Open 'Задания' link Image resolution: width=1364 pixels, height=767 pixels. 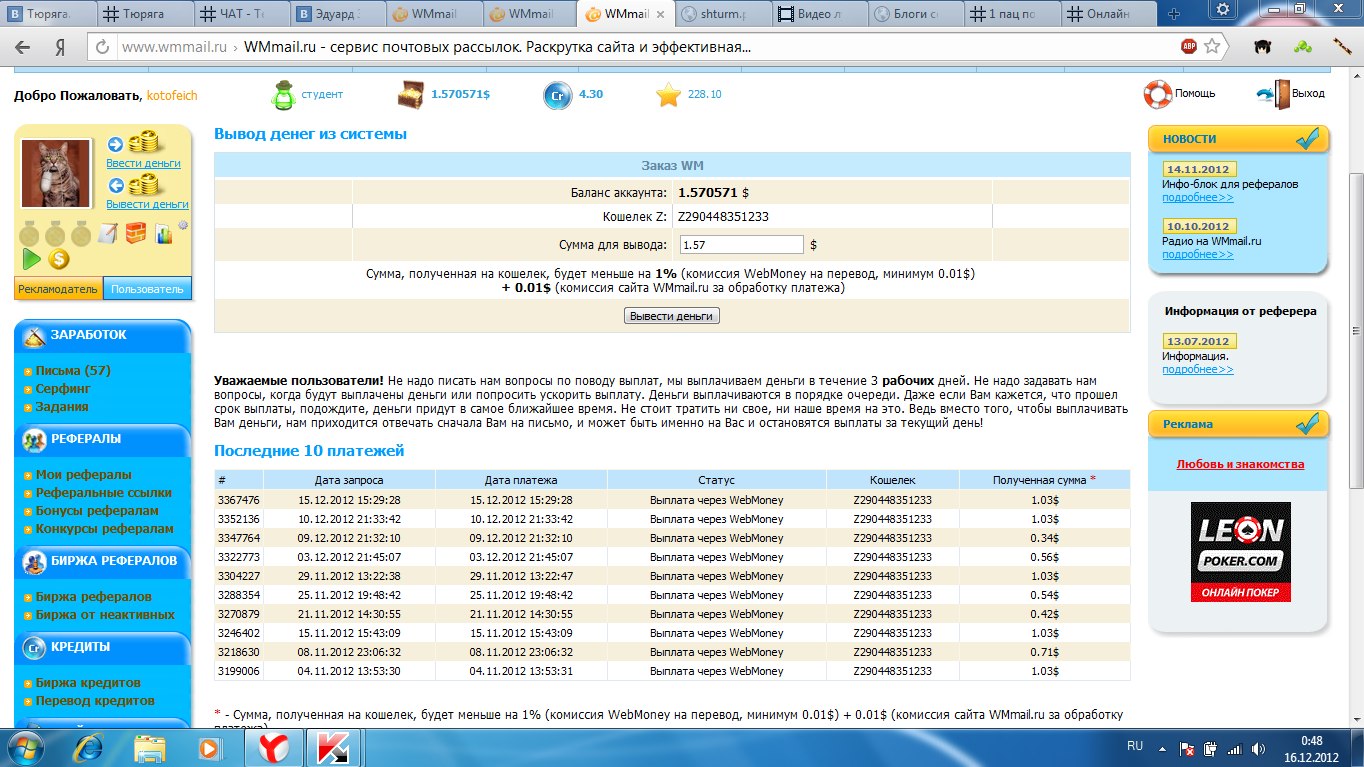pos(62,406)
